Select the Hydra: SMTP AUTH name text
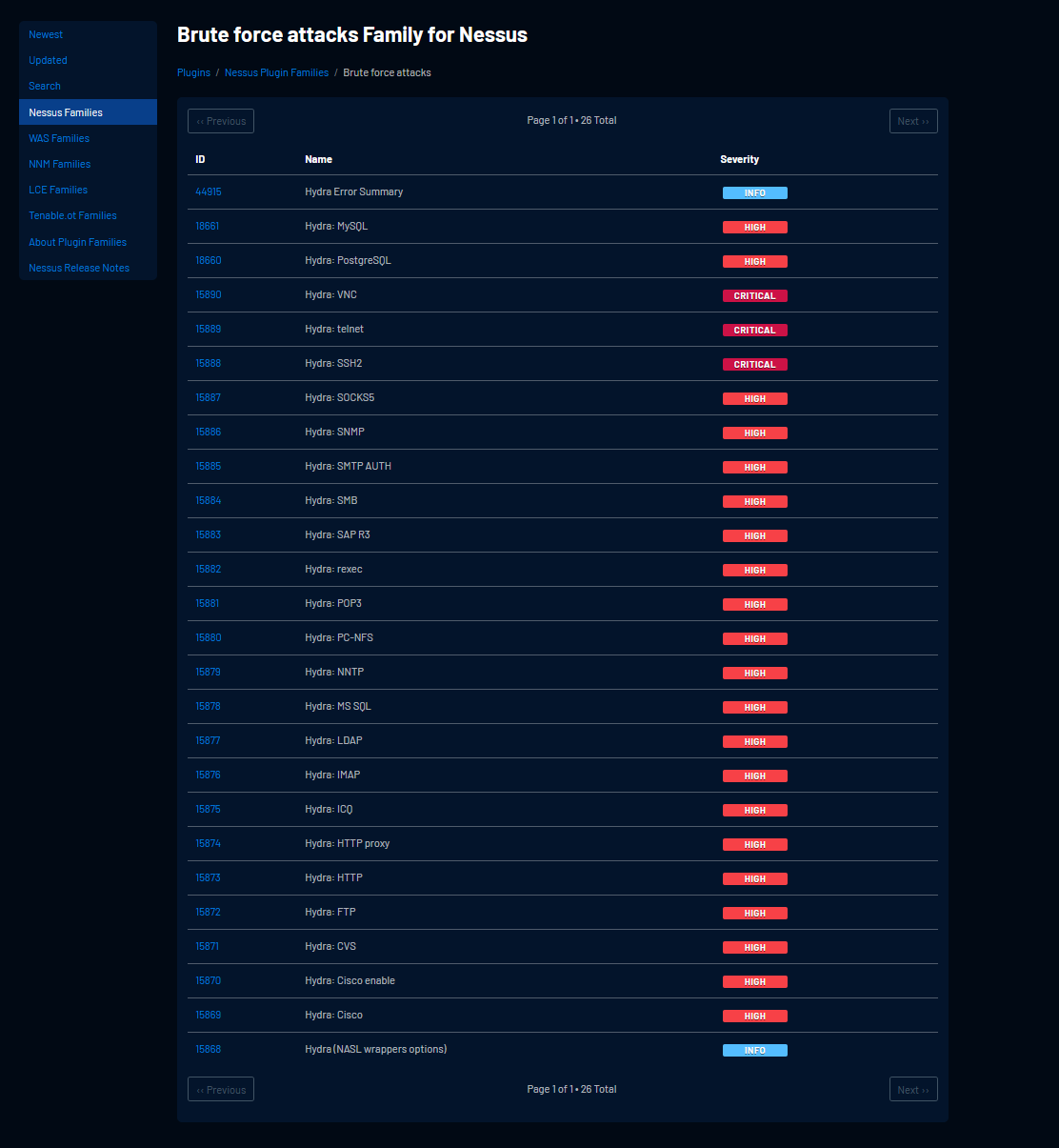The width and height of the screenshot is (1059, 1148). 348,466
